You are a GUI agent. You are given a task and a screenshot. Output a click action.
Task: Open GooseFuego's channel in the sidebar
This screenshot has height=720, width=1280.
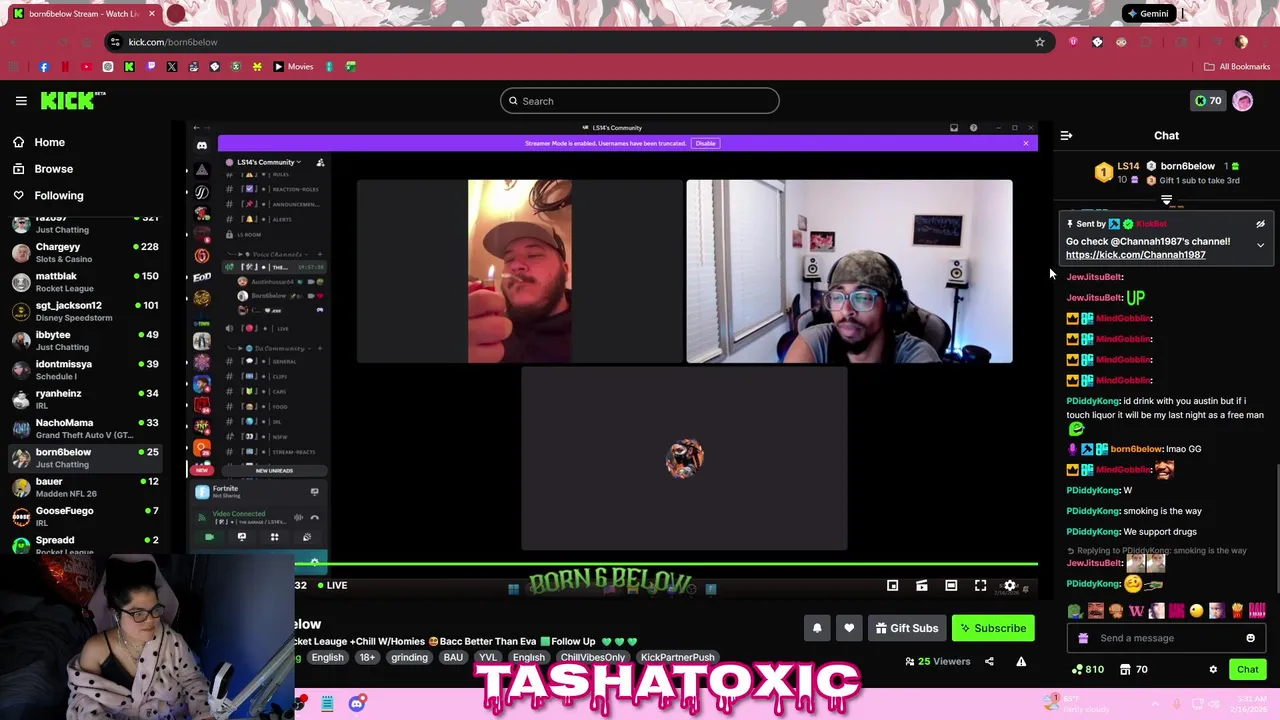coord(85,516)
